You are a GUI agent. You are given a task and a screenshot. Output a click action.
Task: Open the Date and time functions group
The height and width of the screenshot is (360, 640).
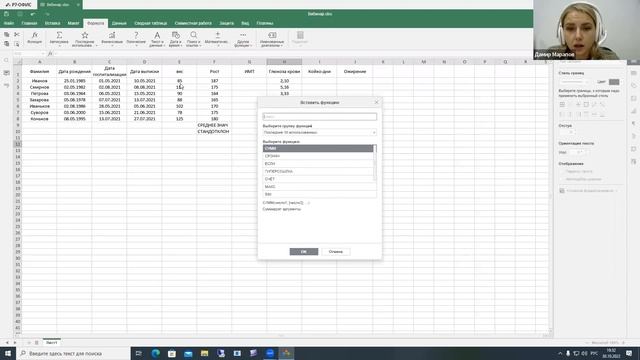point(176,39)
